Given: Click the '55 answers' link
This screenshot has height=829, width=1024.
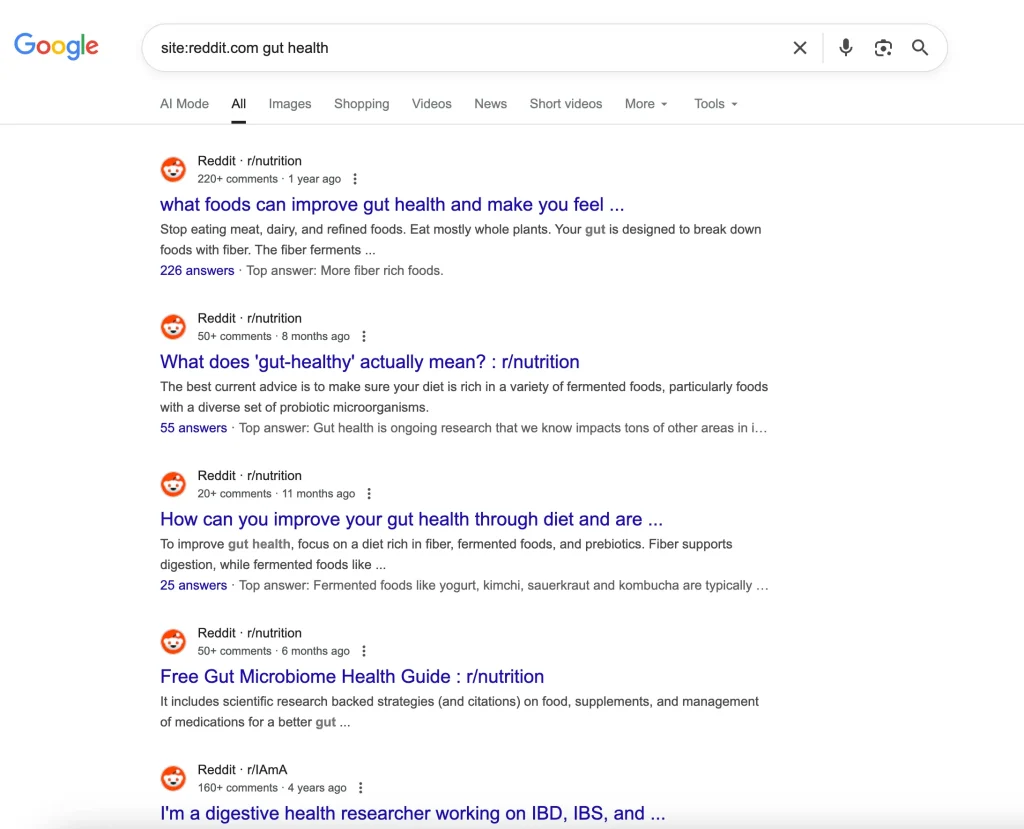Looking at the screenshot, I should tap(193, 428).
